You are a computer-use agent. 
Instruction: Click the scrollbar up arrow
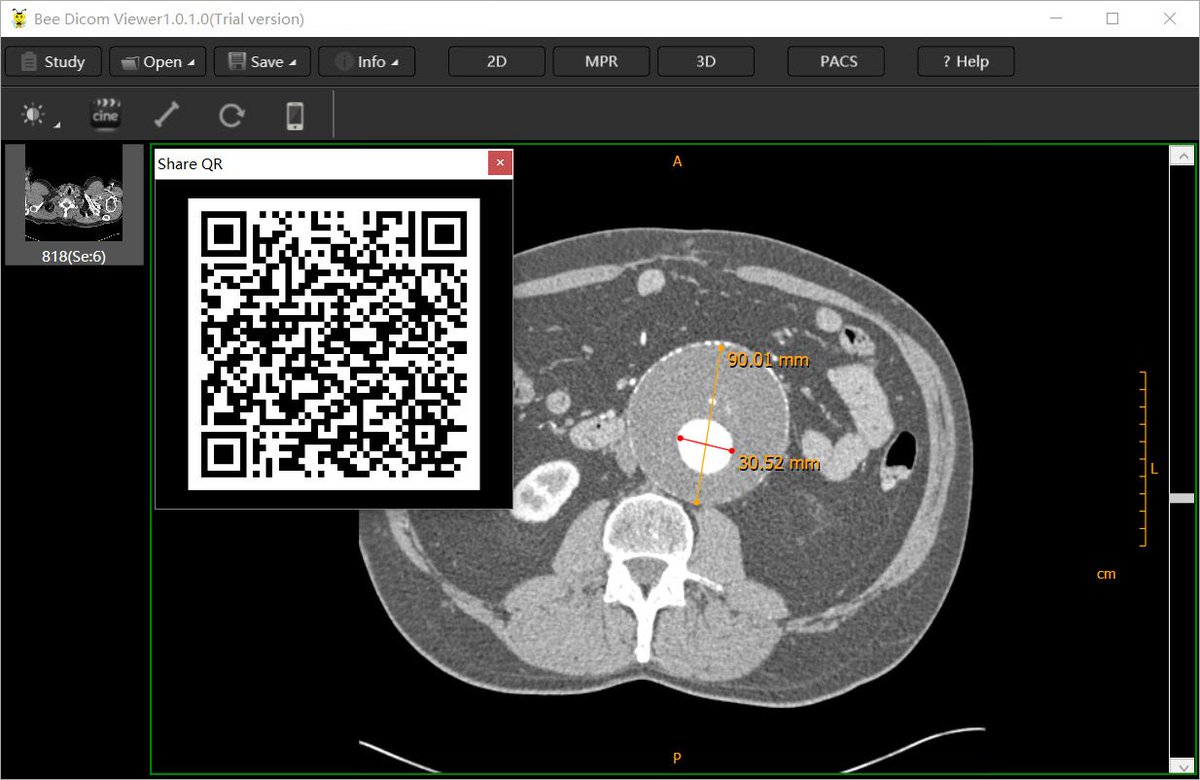coord(1182,156)
